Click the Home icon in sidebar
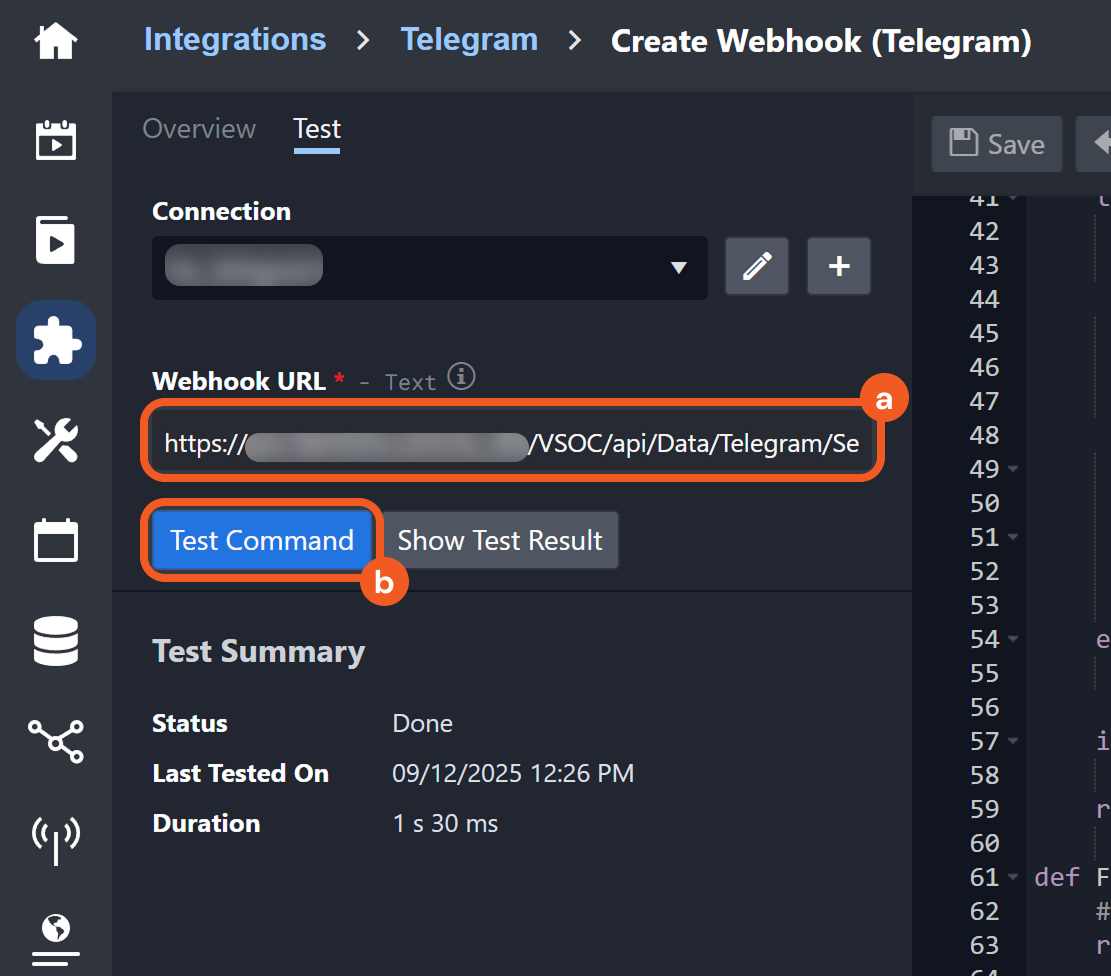1111x976 pixels. [x=55, y=42]
